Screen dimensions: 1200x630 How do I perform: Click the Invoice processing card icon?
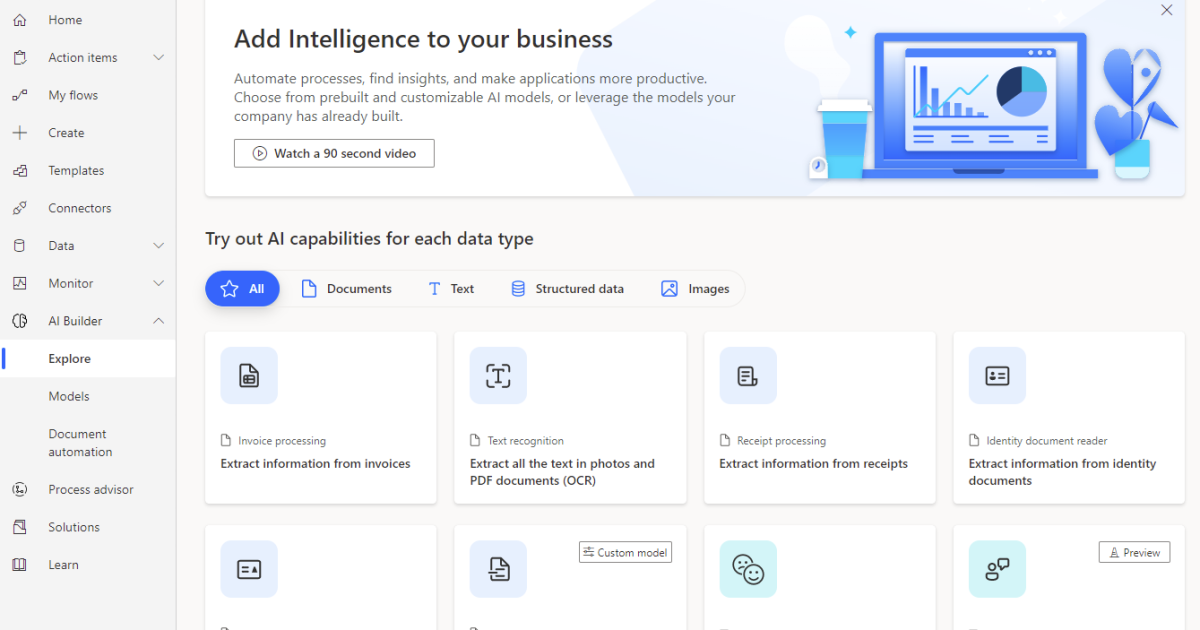click(x=249, y=376)
